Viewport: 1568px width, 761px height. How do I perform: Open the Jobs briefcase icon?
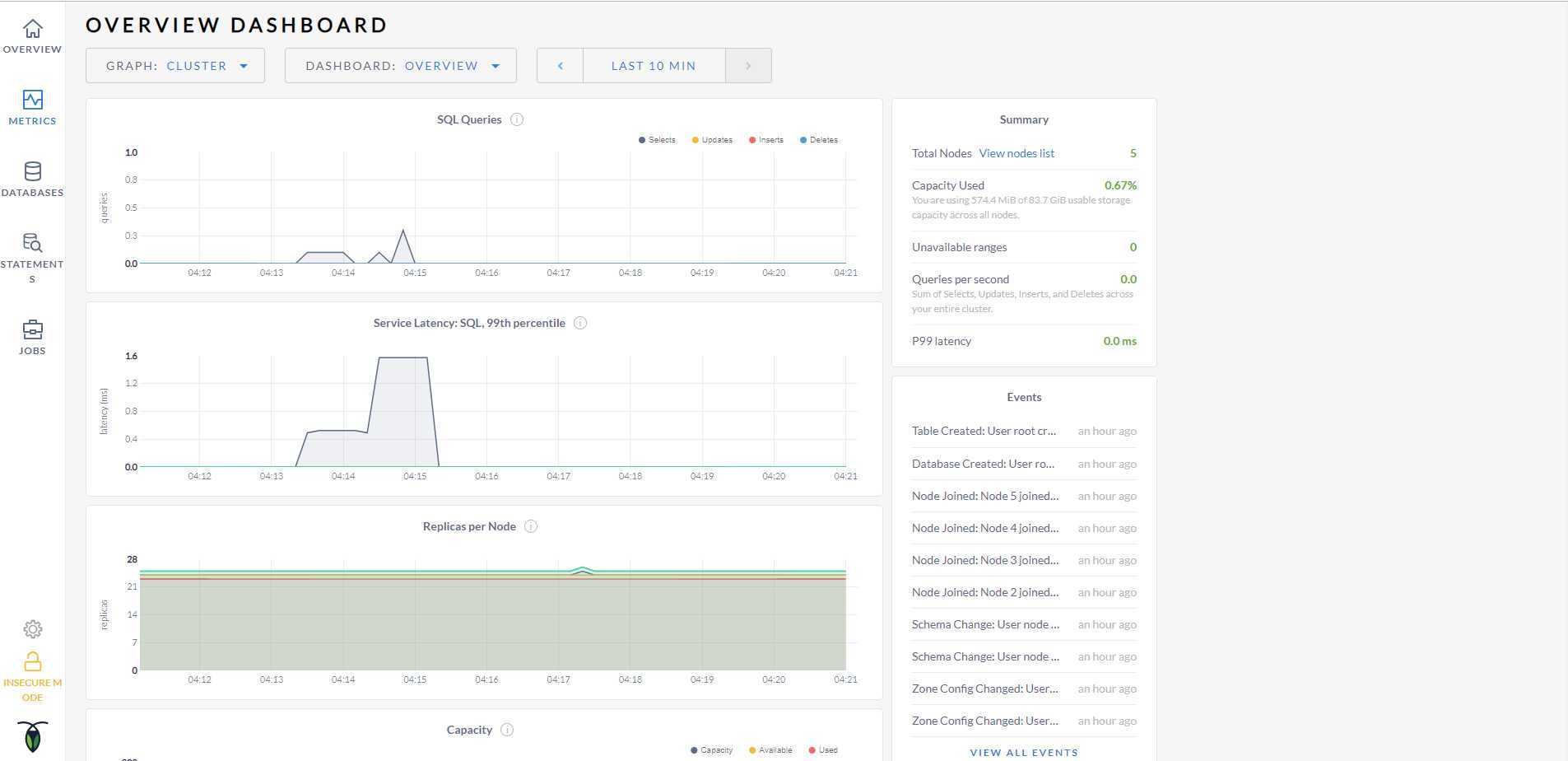pyautogui.click(x=32, y=329)
